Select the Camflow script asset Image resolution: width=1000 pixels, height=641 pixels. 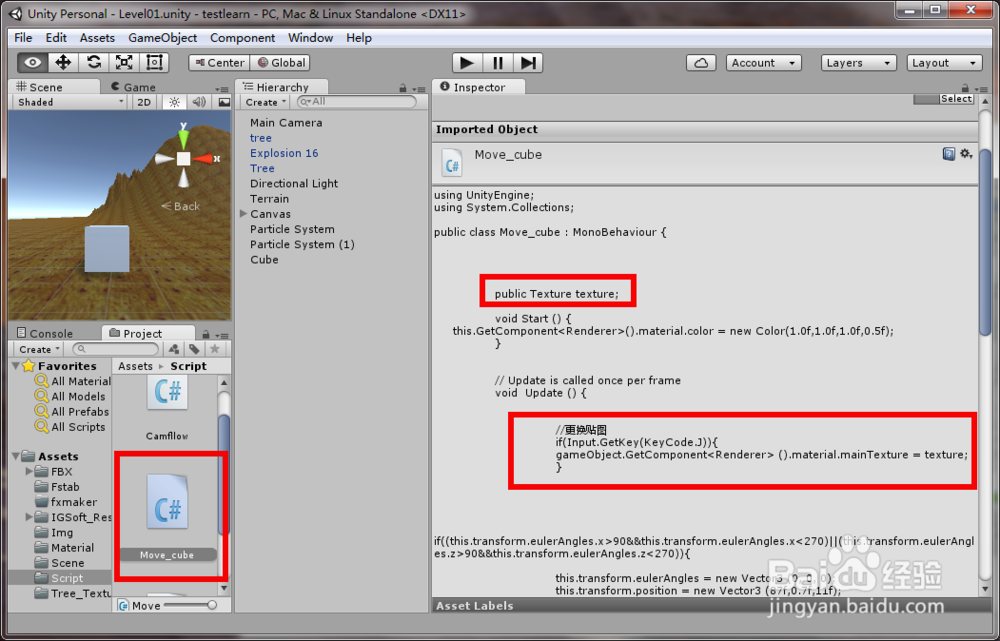pos(167,408)
